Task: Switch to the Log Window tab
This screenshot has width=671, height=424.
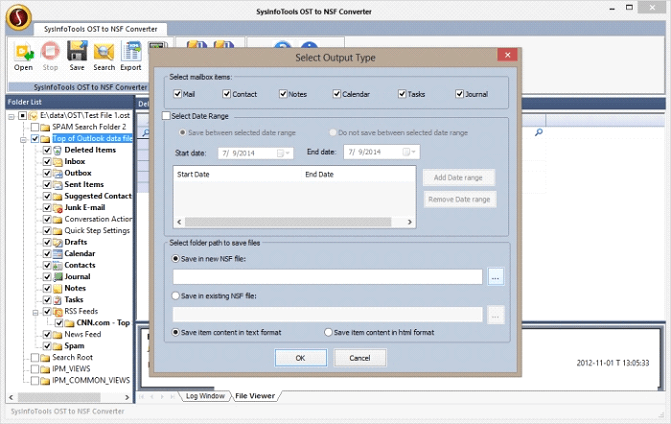Action: 205,396
